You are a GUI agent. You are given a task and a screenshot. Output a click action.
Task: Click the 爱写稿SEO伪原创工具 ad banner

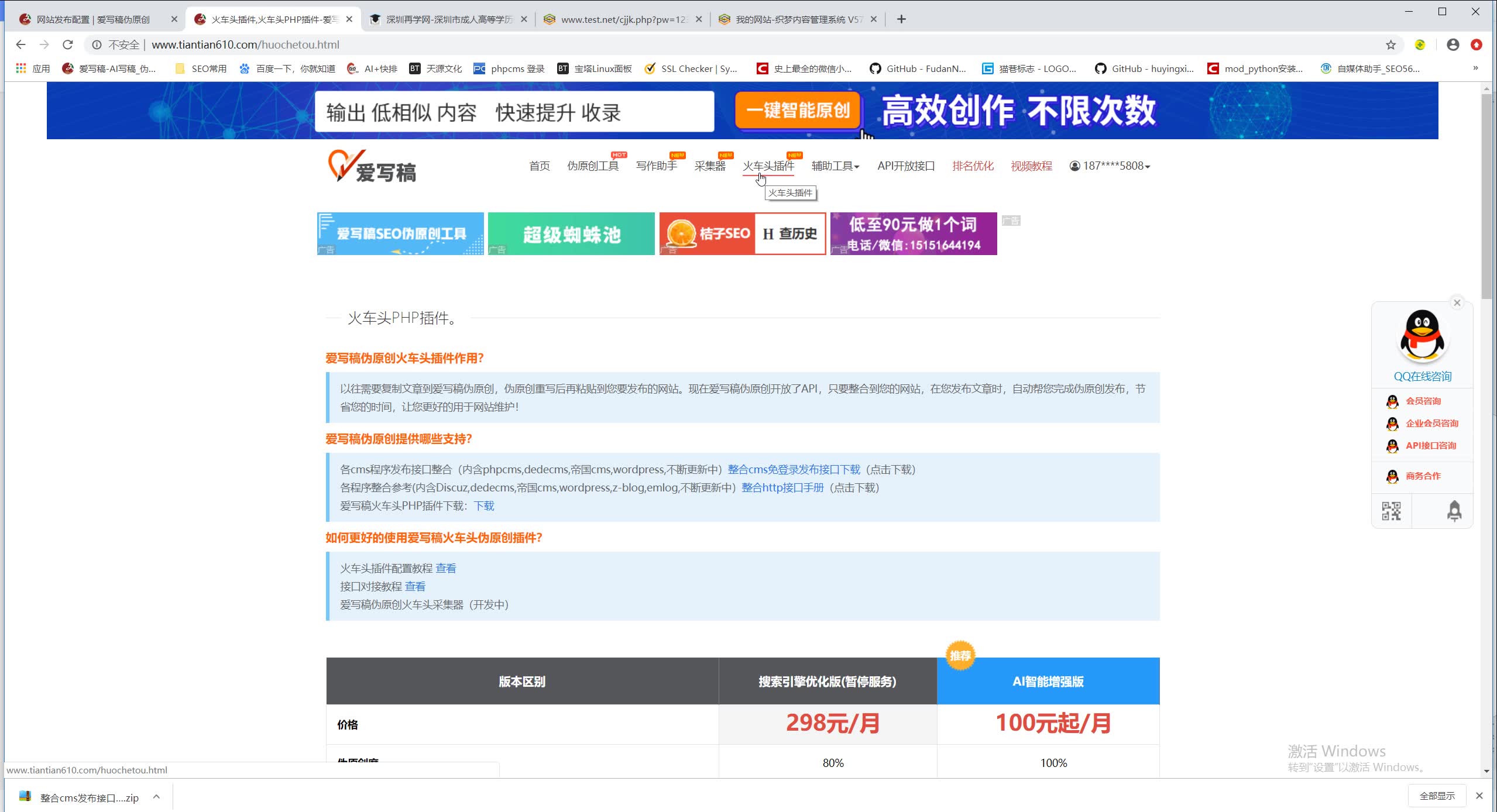[400, 233]
